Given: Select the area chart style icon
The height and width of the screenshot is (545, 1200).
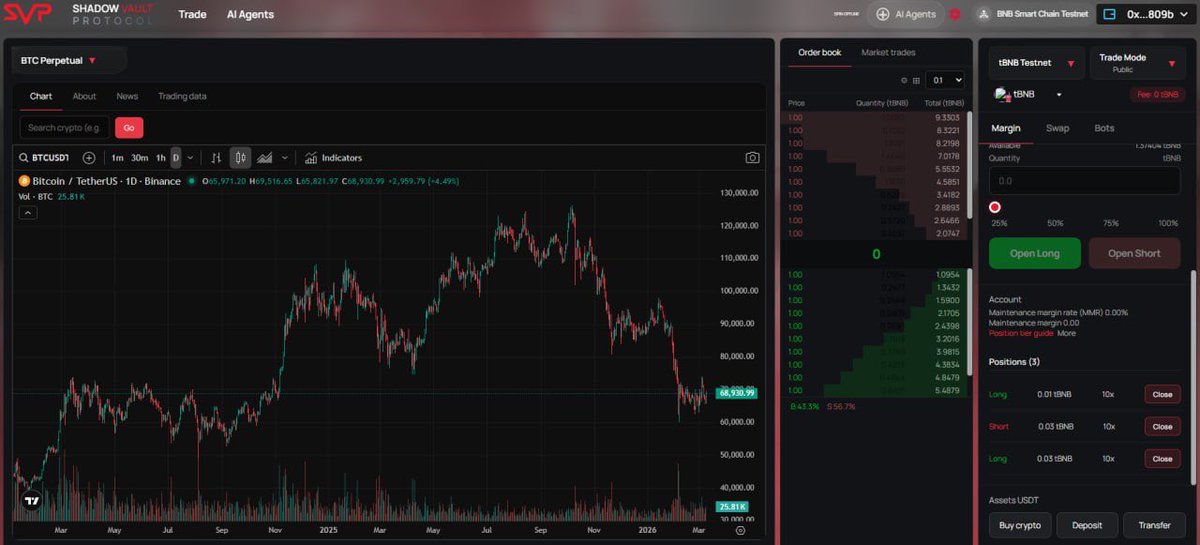Looking at the screenshot, I should pyautogui.click(x=265, y=158).
